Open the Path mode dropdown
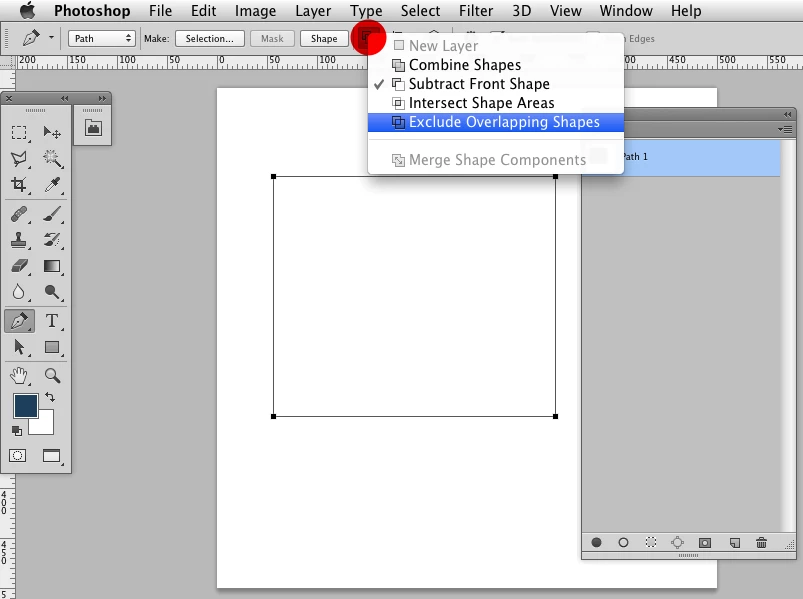Viewport: 803px width, 599px height. 101,38
